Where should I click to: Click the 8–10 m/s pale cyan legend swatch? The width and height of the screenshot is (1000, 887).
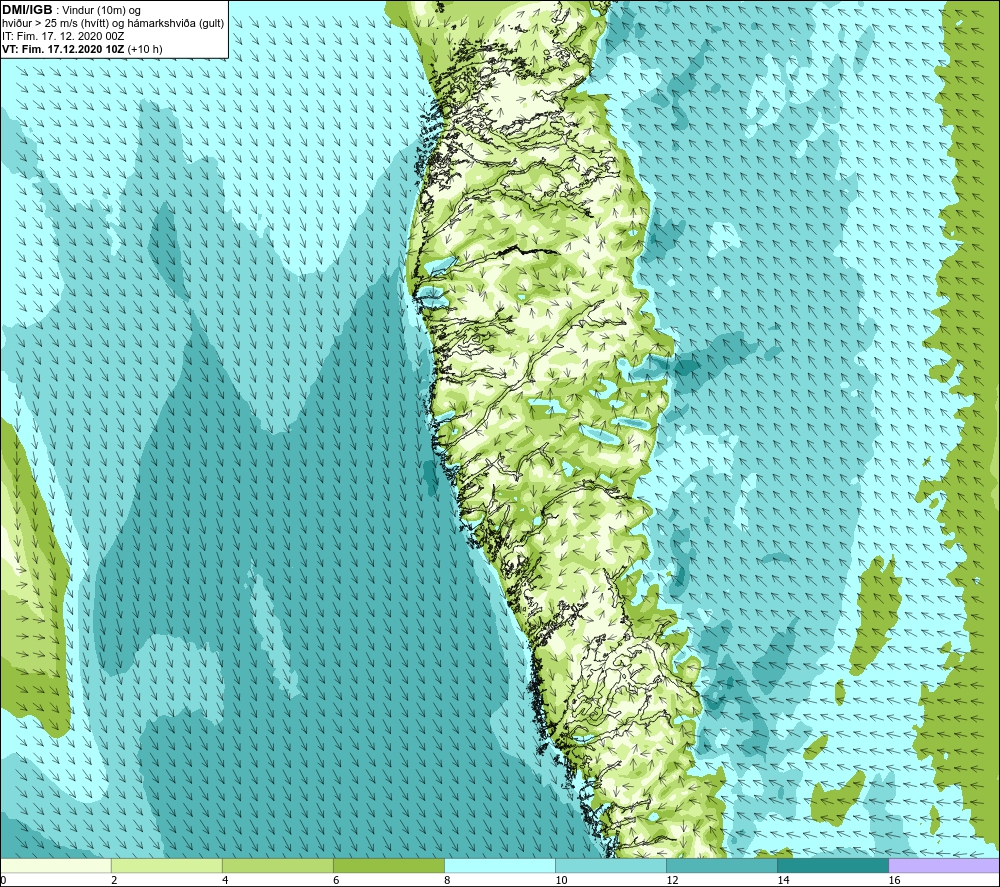tap(500, 866)
